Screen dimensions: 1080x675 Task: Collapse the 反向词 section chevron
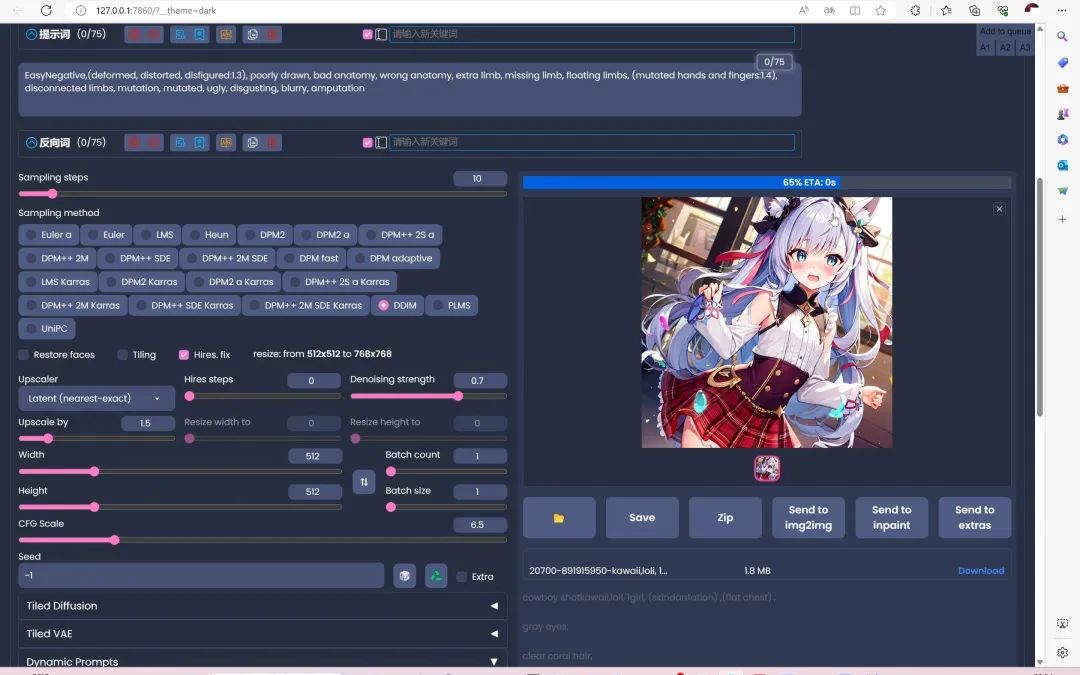[x=31, y=143]
